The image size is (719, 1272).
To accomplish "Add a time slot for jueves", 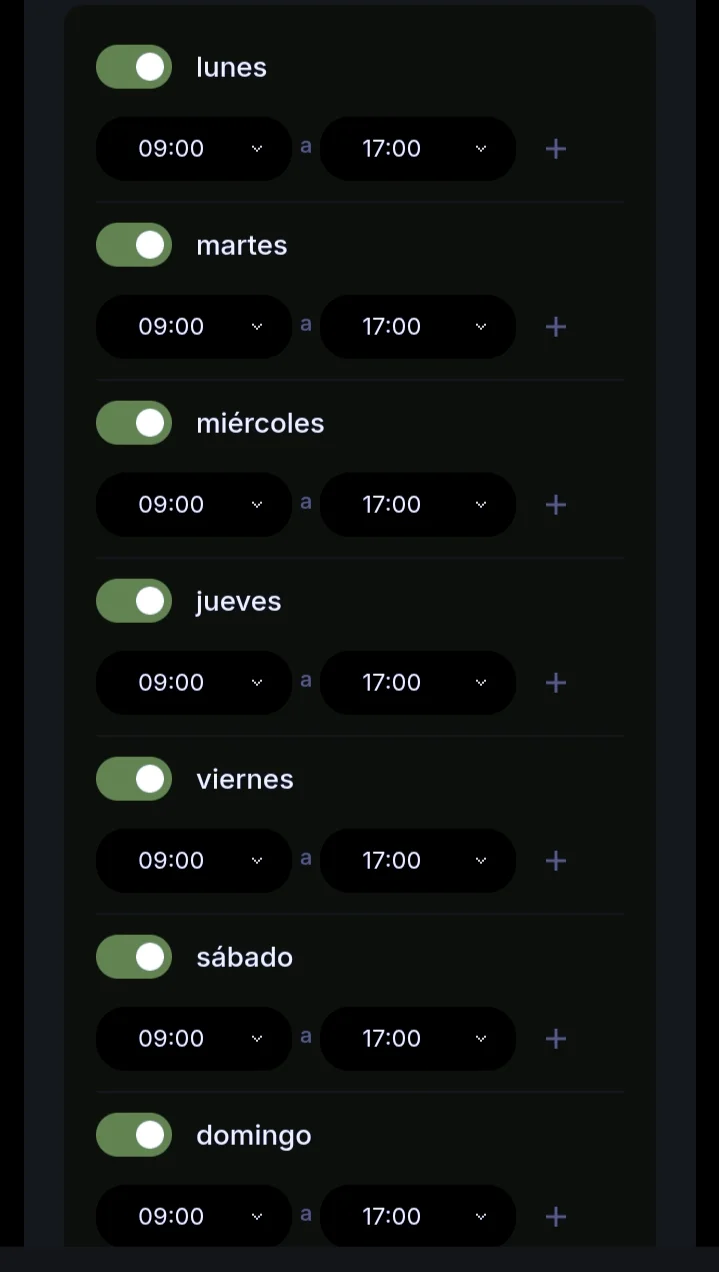I will (x=556, y=683).
